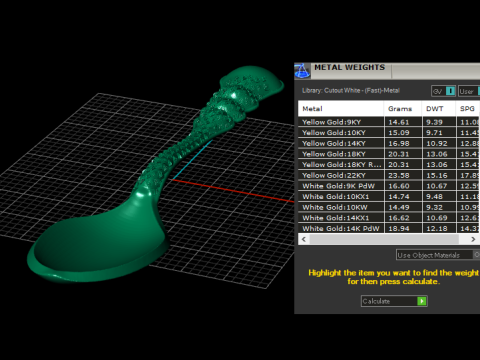This screenshot has width=480, height=360.
Task: Select the White Gold:10KX1 row
Action: tap(389, 197)
